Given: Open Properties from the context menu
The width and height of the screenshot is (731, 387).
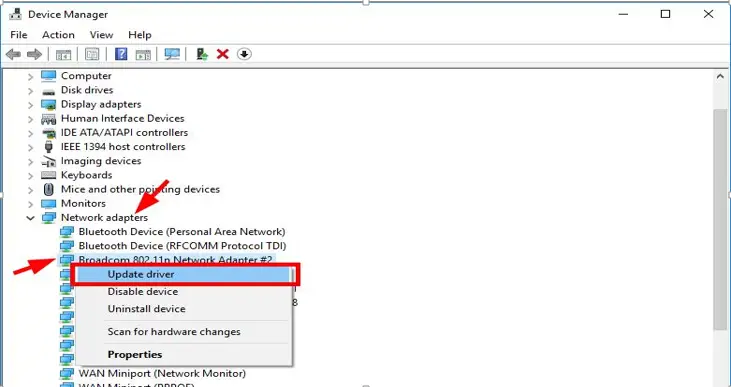Looking at the screenshot, I should 184,354.
